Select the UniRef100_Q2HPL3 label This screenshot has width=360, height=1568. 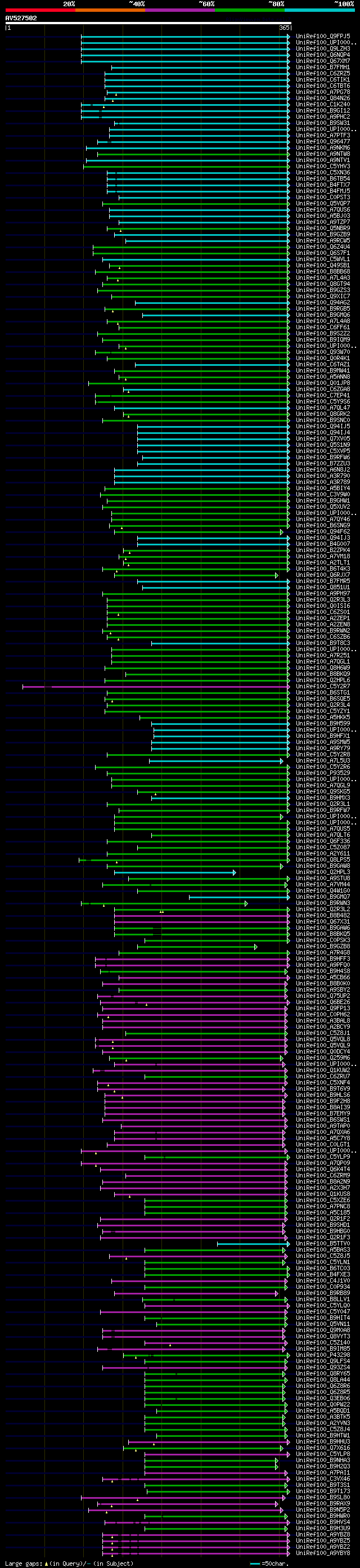click(323, 872)
